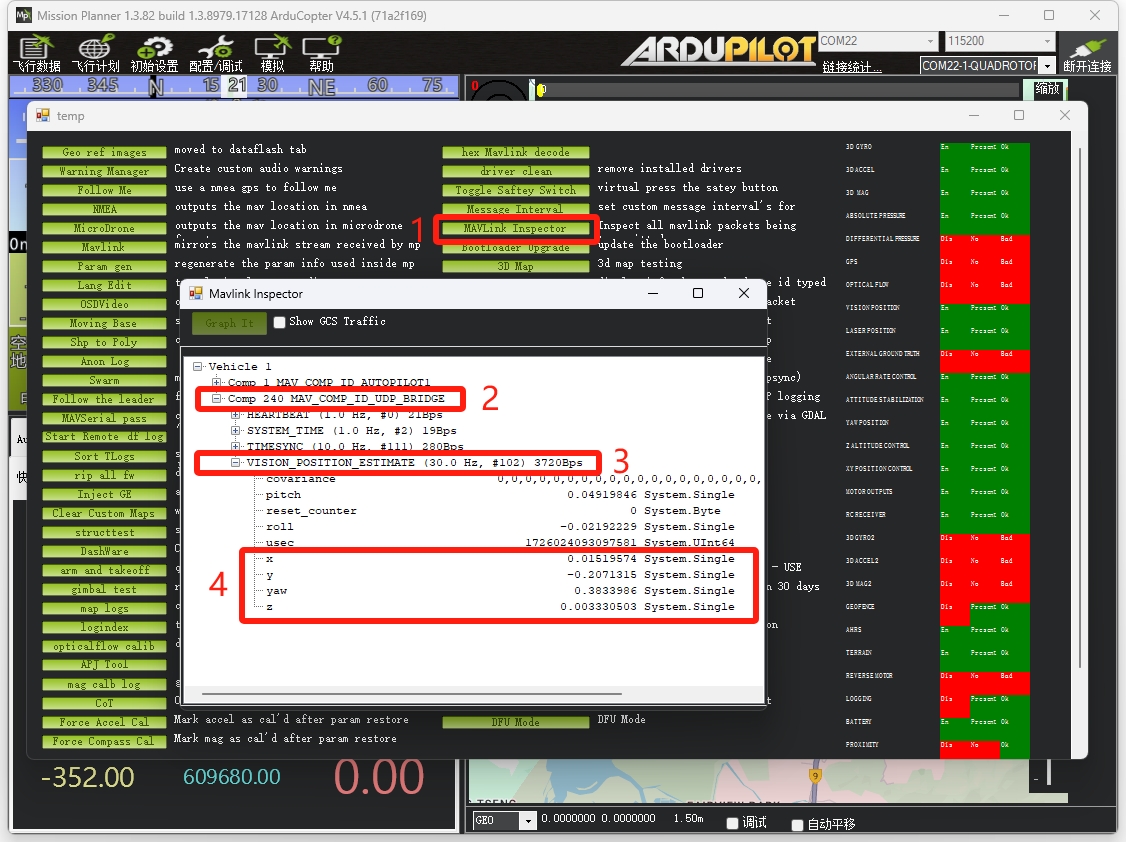Click the ArduPilot logo

718,50
